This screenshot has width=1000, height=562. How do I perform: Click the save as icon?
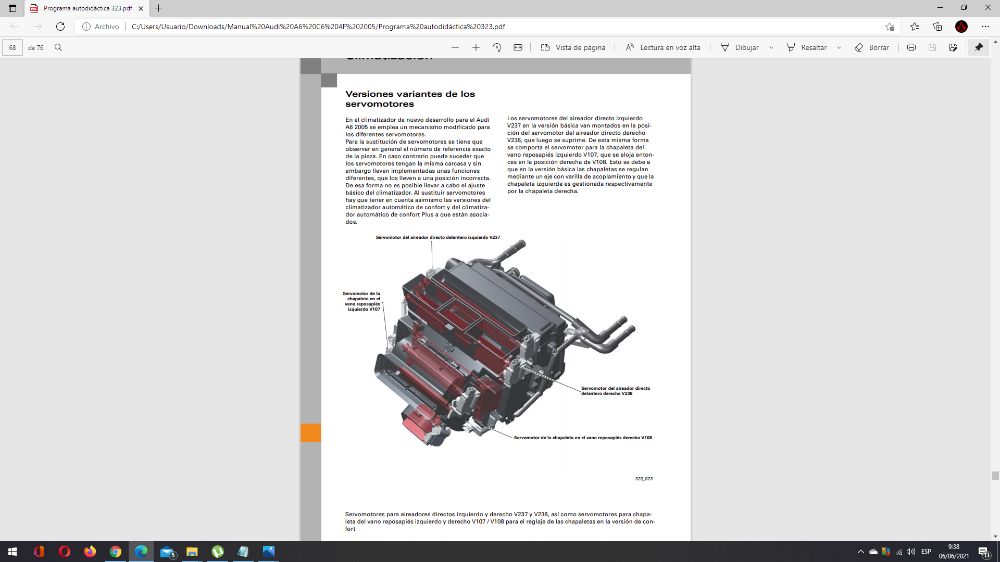953,47
